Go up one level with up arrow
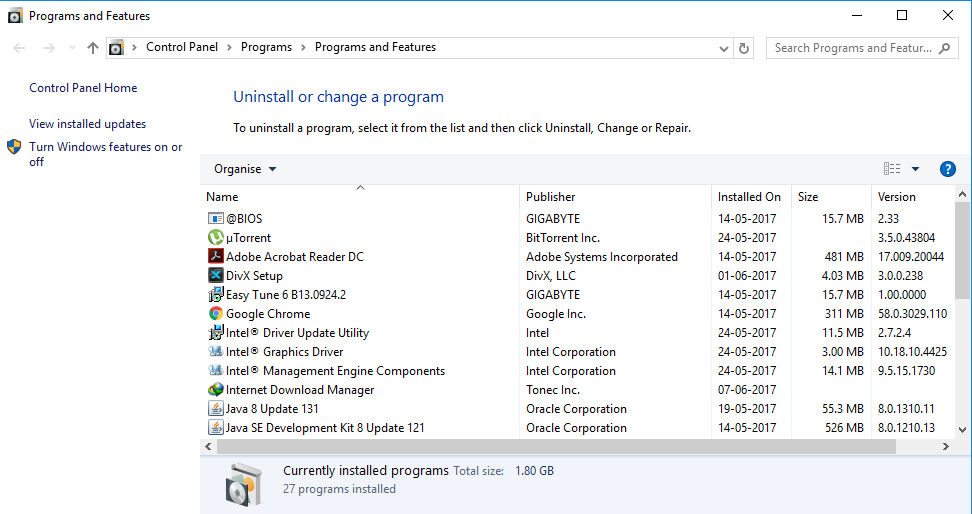Image resolution: width=972 pixels, height=514 pixels. point(93,48)
